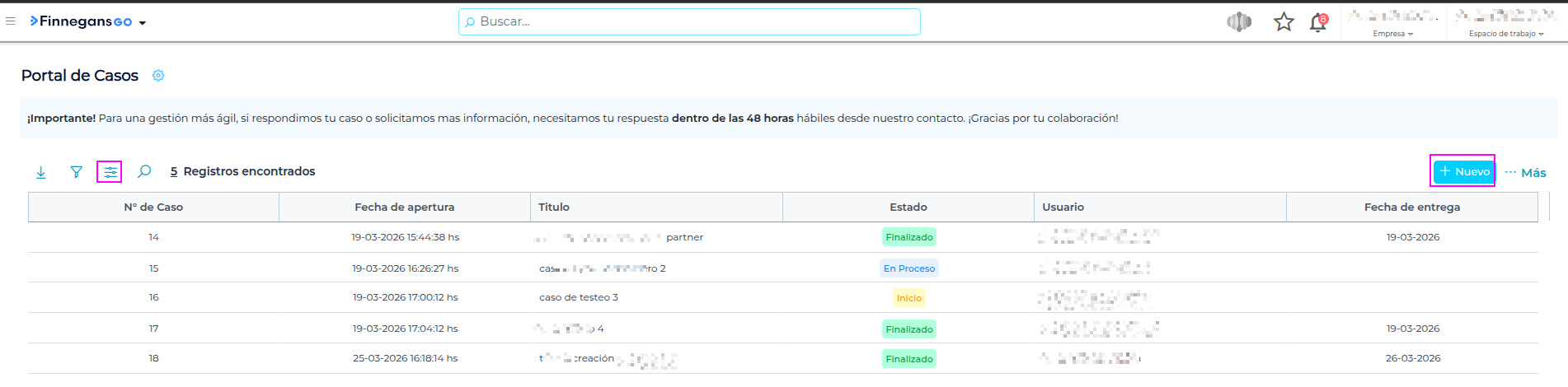Click the magnifier search icon in toolbar
The image size is (1568, 387).
coord(144,171)
